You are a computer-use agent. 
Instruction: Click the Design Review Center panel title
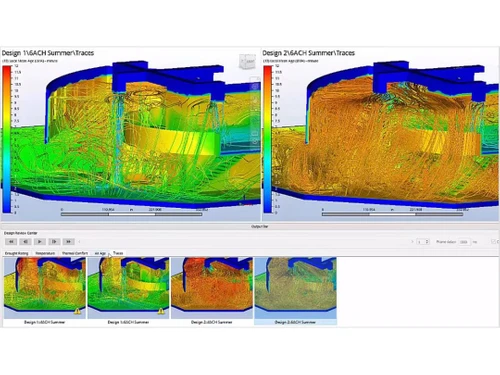(x=21, y=233)
